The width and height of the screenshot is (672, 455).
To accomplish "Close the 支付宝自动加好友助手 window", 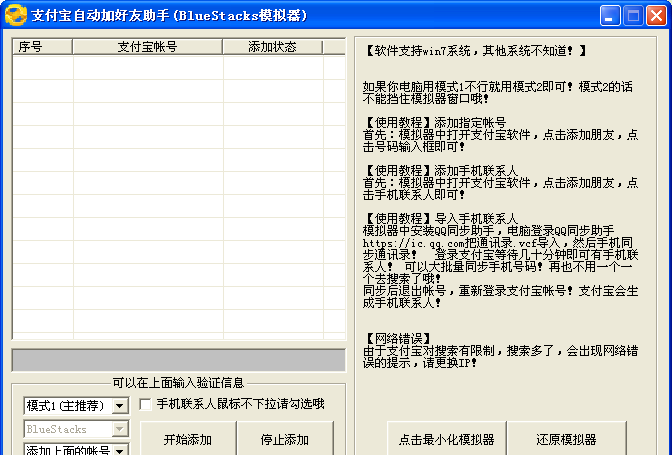I will coord(656,16).
